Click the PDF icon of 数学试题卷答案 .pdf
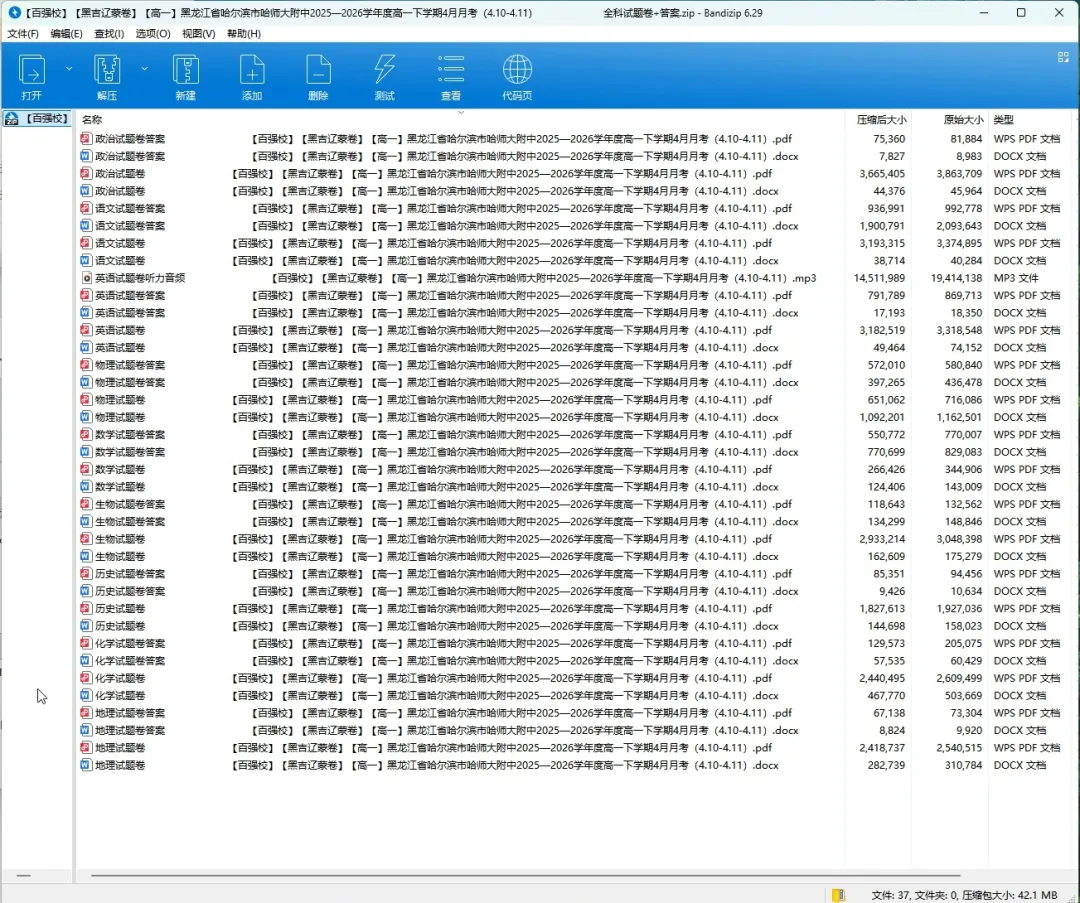This screenshot has height=903, width=1080. (x=86, y=435)
